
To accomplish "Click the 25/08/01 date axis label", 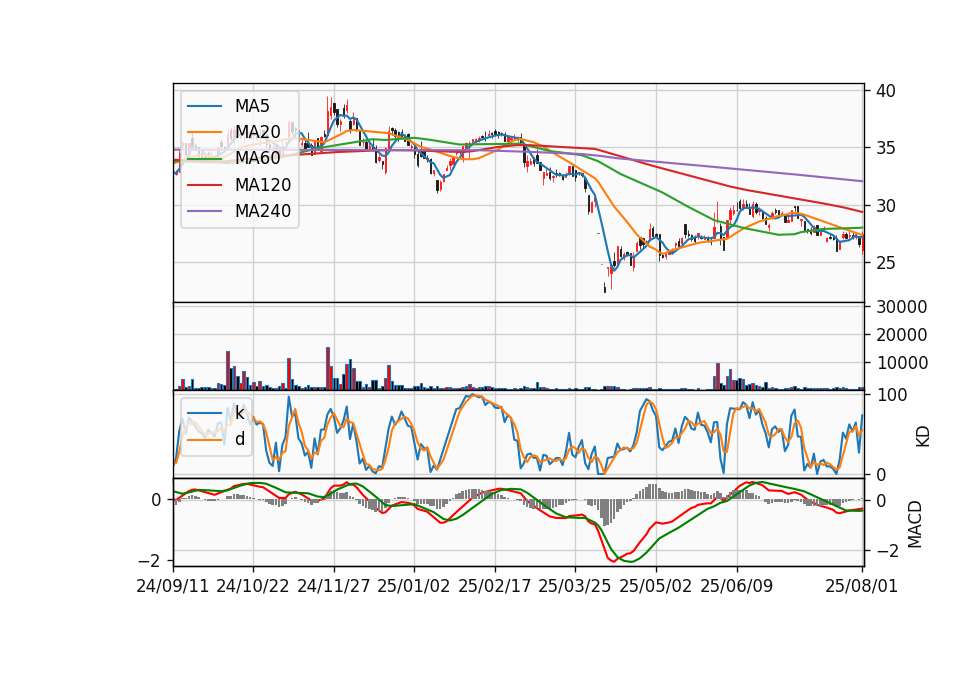I will click(861, 586).
